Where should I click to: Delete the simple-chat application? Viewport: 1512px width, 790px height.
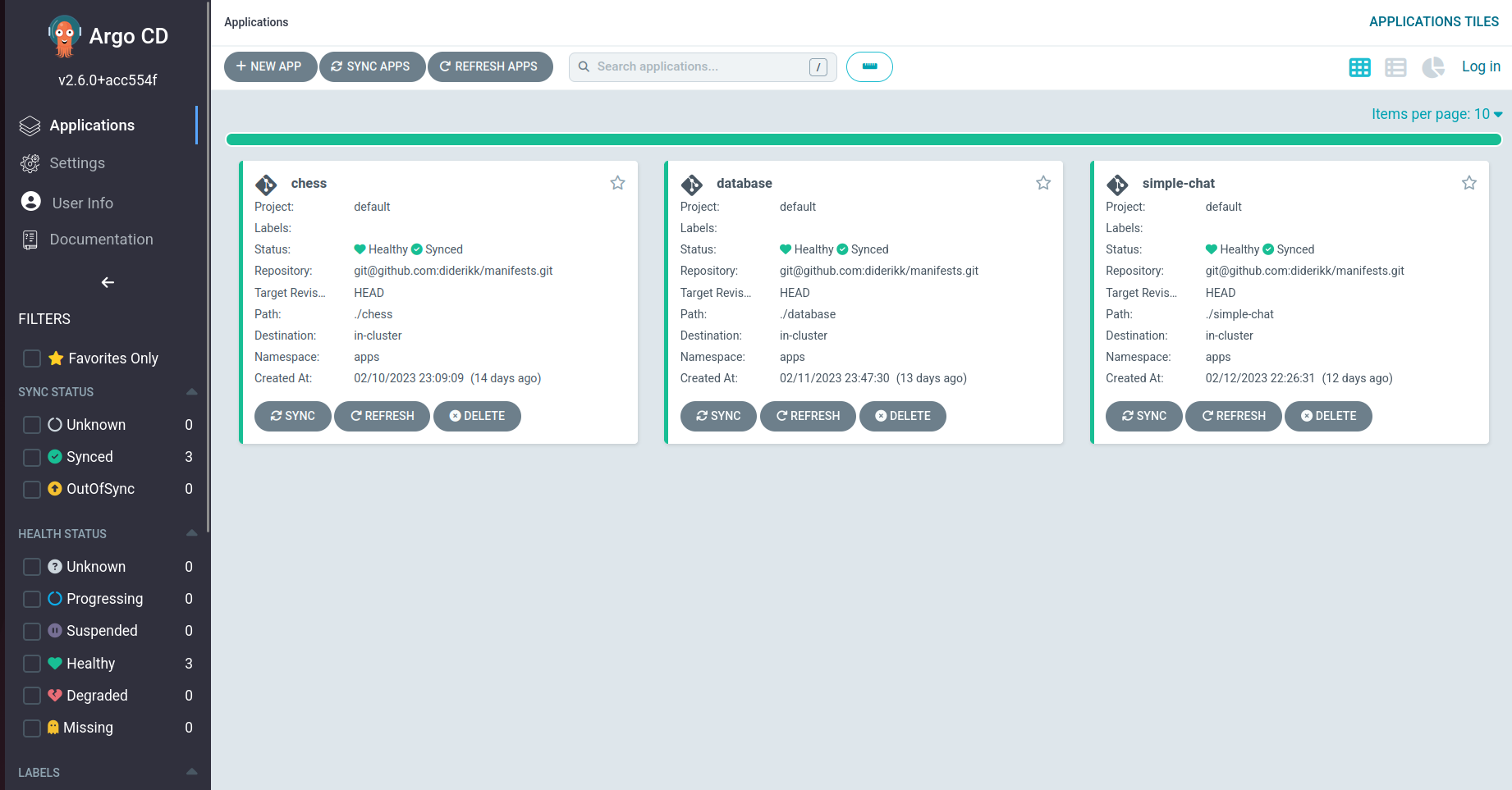(x=1328, y=416)
